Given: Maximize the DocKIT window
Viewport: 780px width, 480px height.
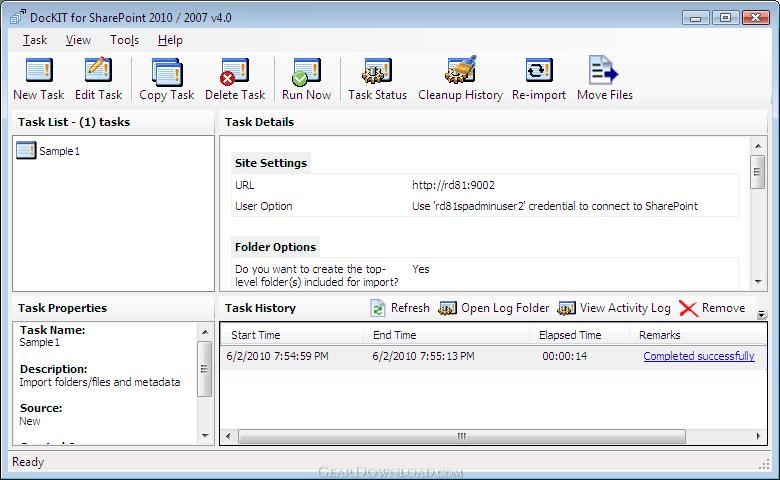Looking at the screenshot, I should [x=725, y=17].
